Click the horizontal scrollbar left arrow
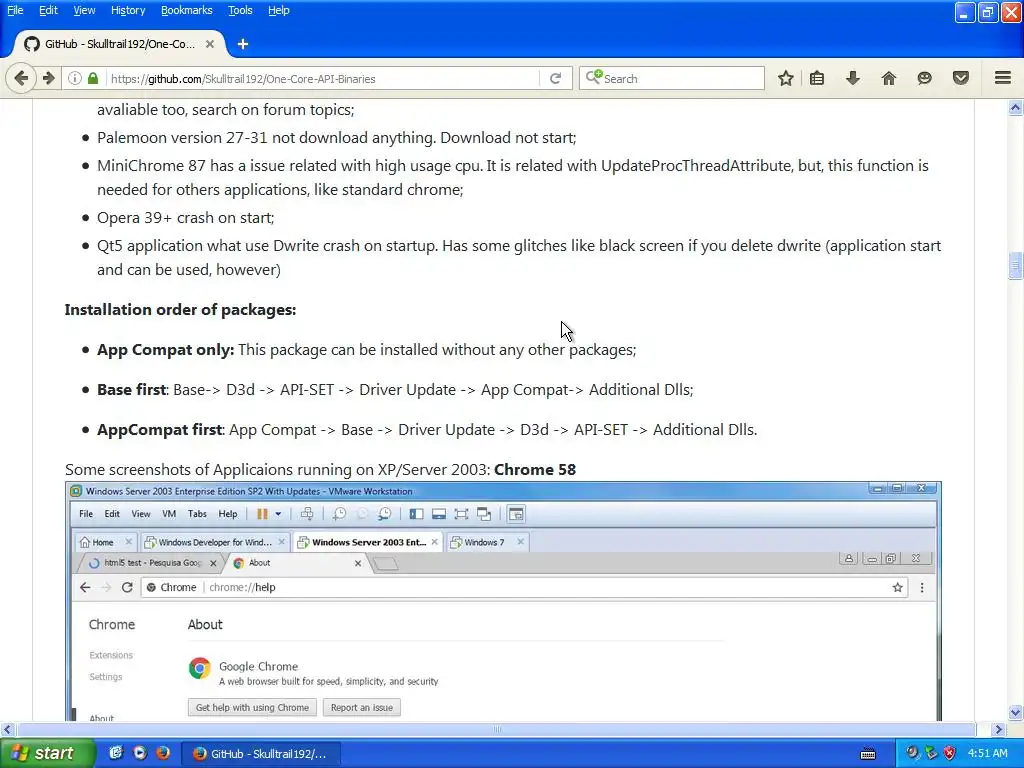Screen dimensions: 1024x768 7,729
